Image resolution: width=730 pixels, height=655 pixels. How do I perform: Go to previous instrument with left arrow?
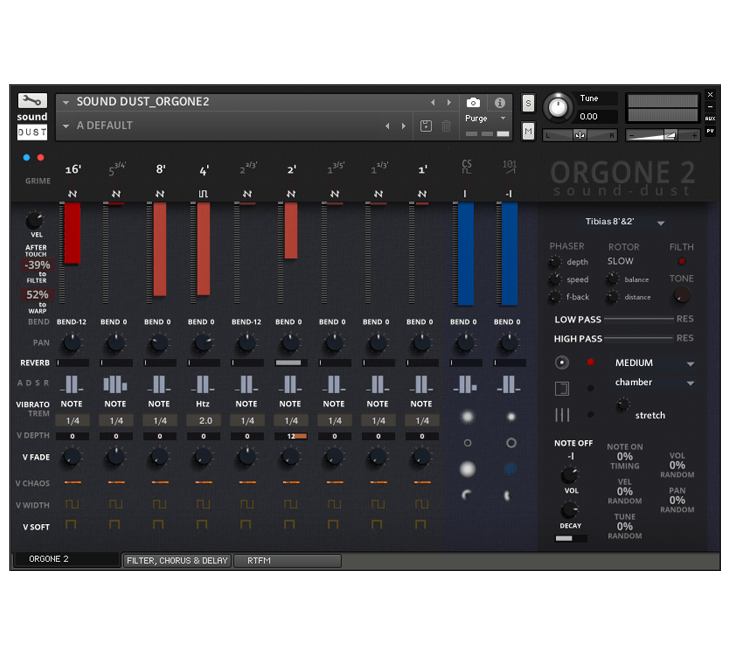(x=433, y=102)
